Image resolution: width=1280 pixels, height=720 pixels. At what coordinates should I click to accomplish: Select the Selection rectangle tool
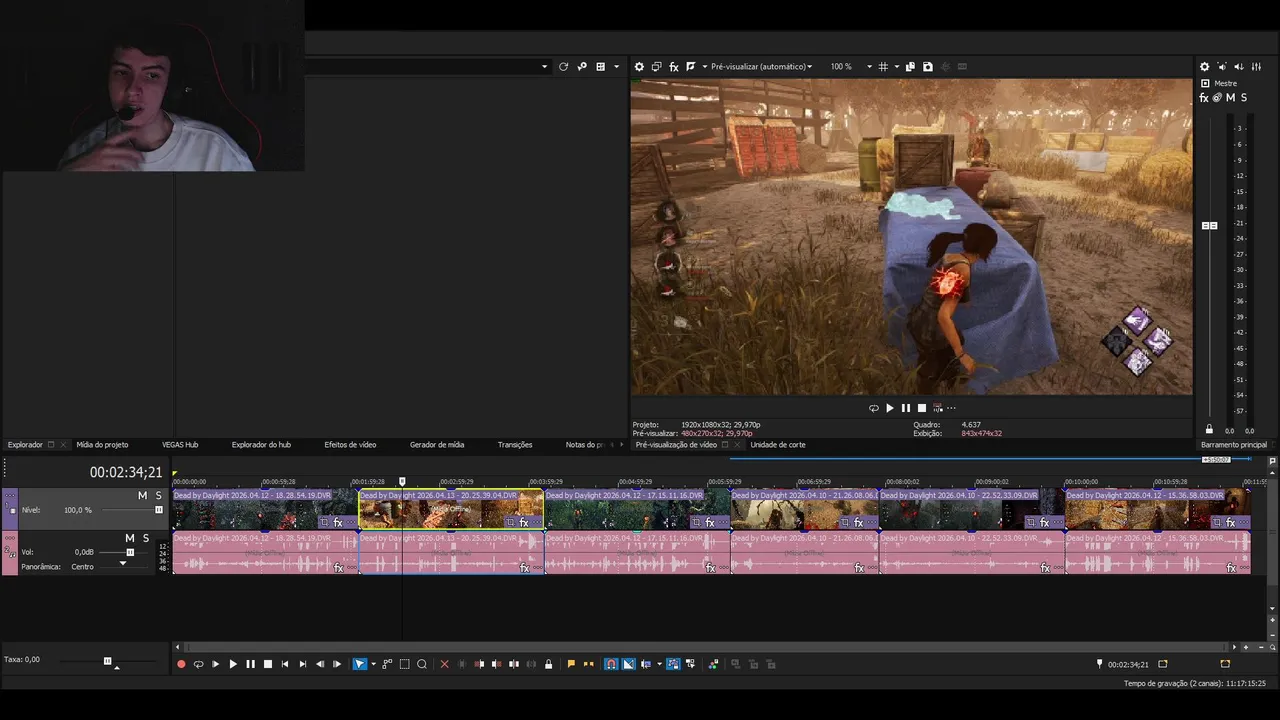click(404, 664)
